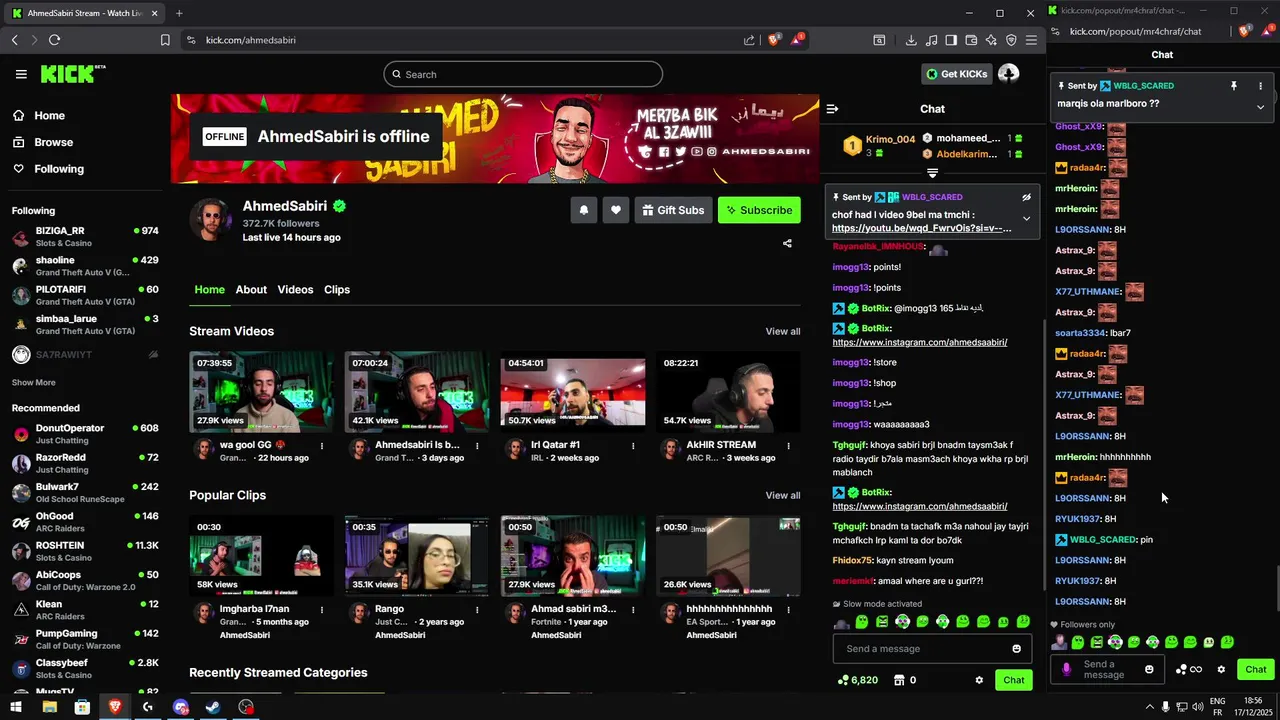
Task: Click View all for Stream Videos
Action: point(783,331)
